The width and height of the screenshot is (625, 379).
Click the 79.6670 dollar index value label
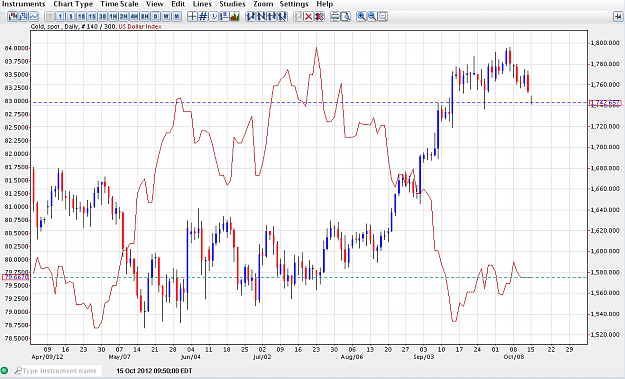(x=16, y=277)
